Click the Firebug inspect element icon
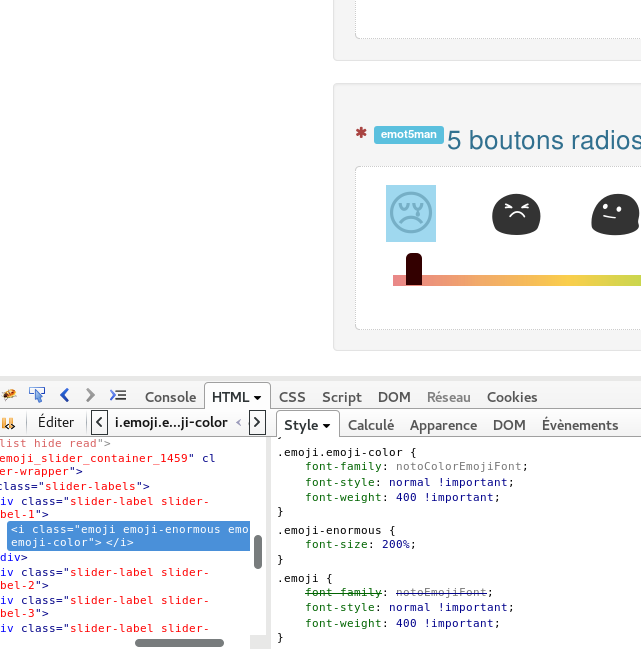Screen dimensions: 641x649 coord(37,395)
